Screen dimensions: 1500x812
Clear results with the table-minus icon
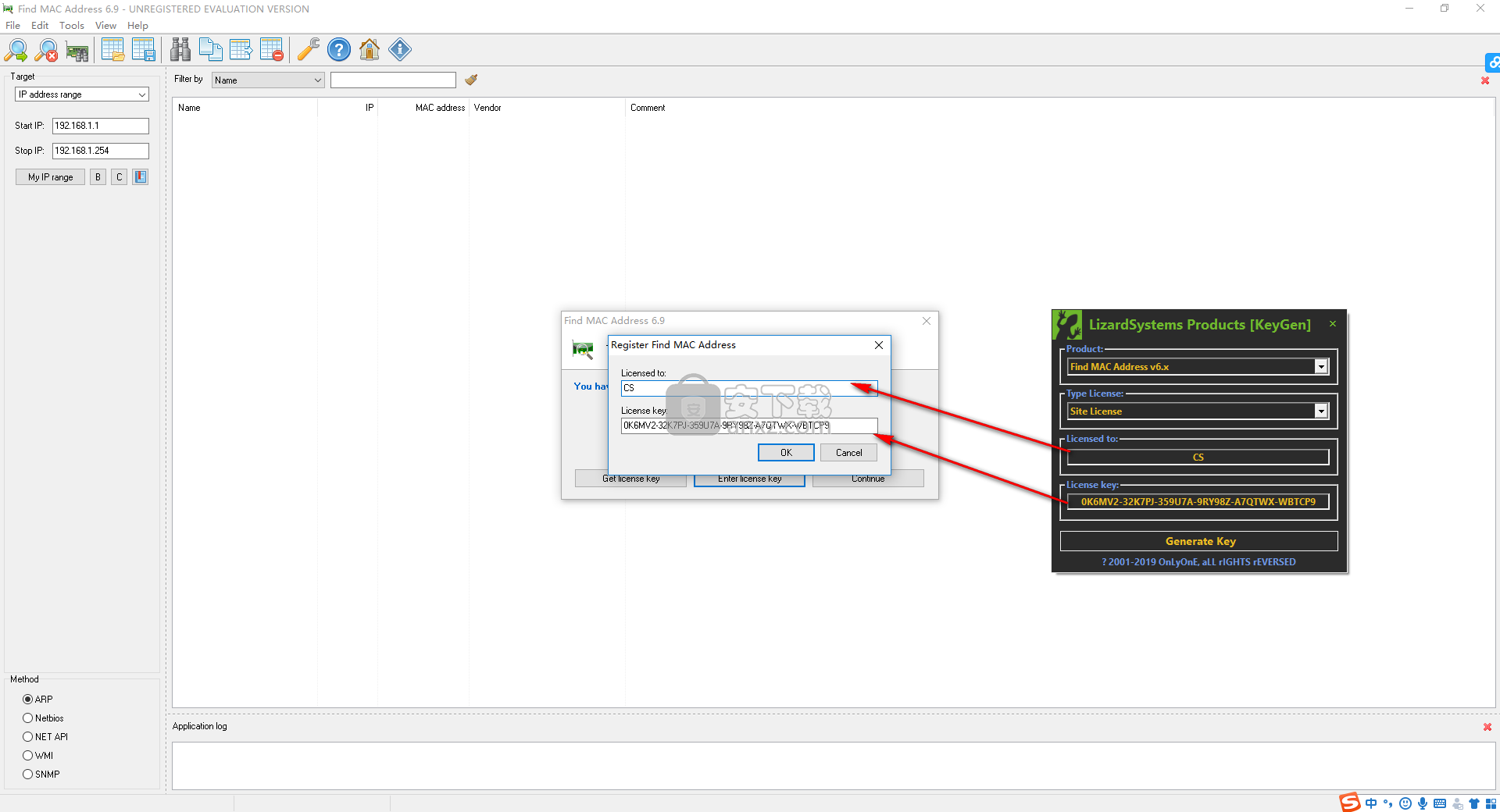tap(272, 50)
